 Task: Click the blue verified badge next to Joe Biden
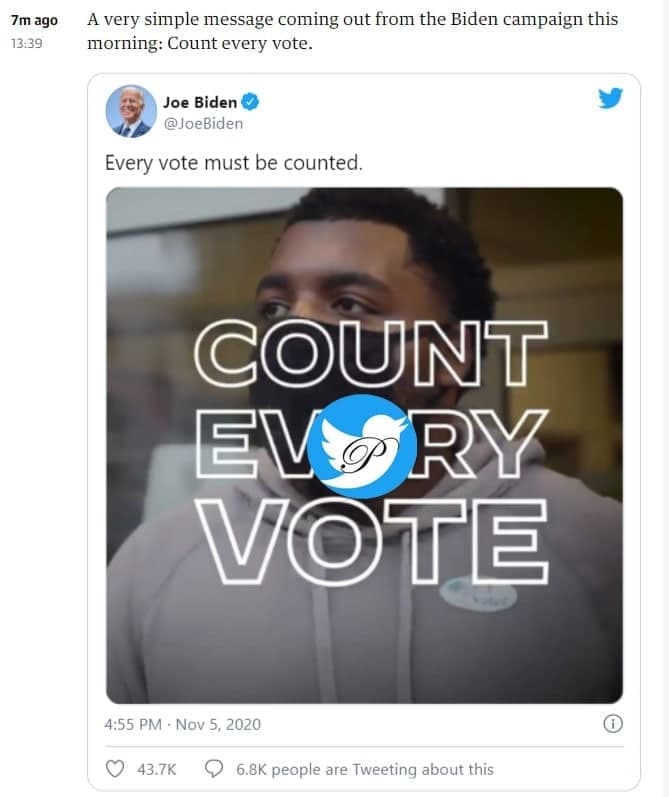pos(254,102)
